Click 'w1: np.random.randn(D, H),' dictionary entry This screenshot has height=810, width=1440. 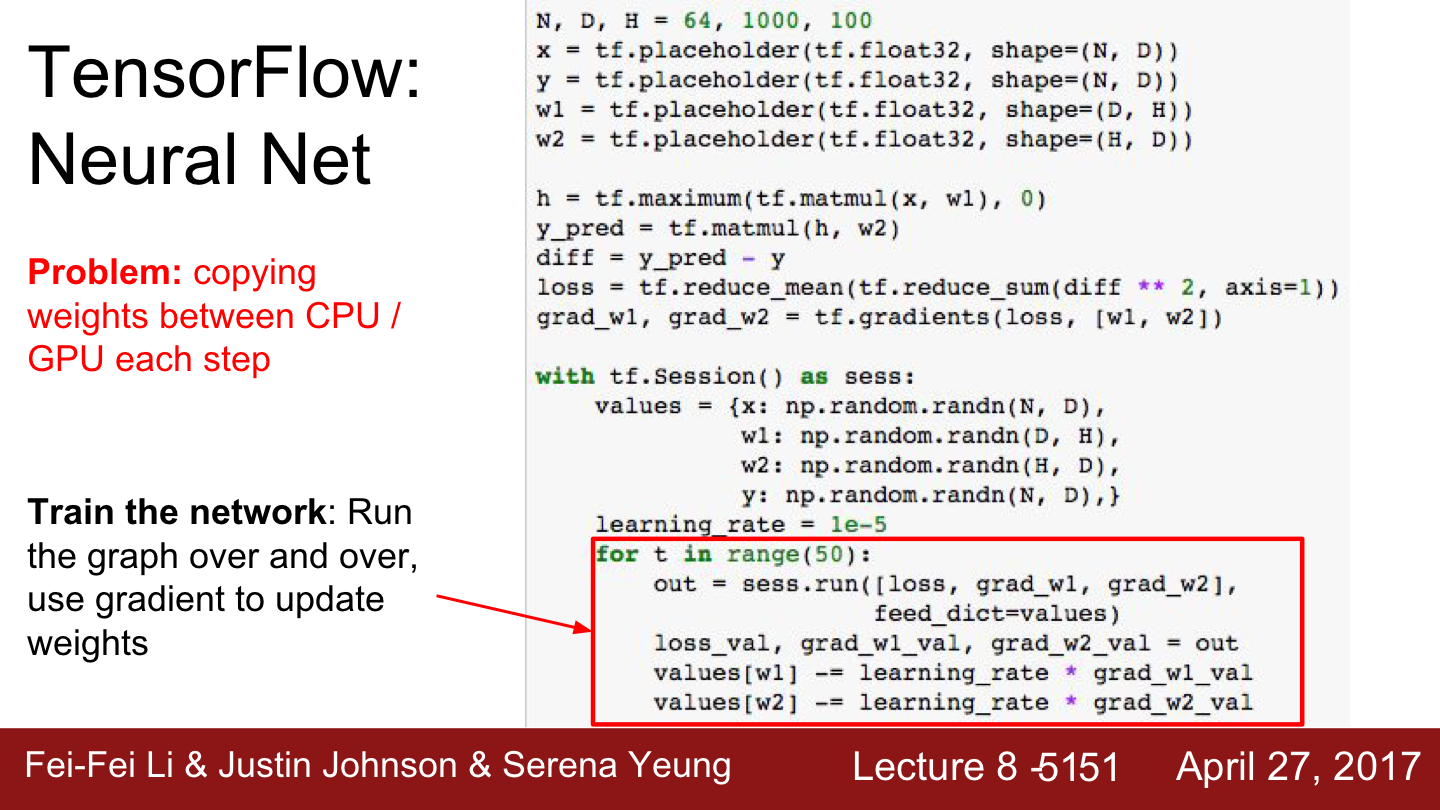click(930, 437)
